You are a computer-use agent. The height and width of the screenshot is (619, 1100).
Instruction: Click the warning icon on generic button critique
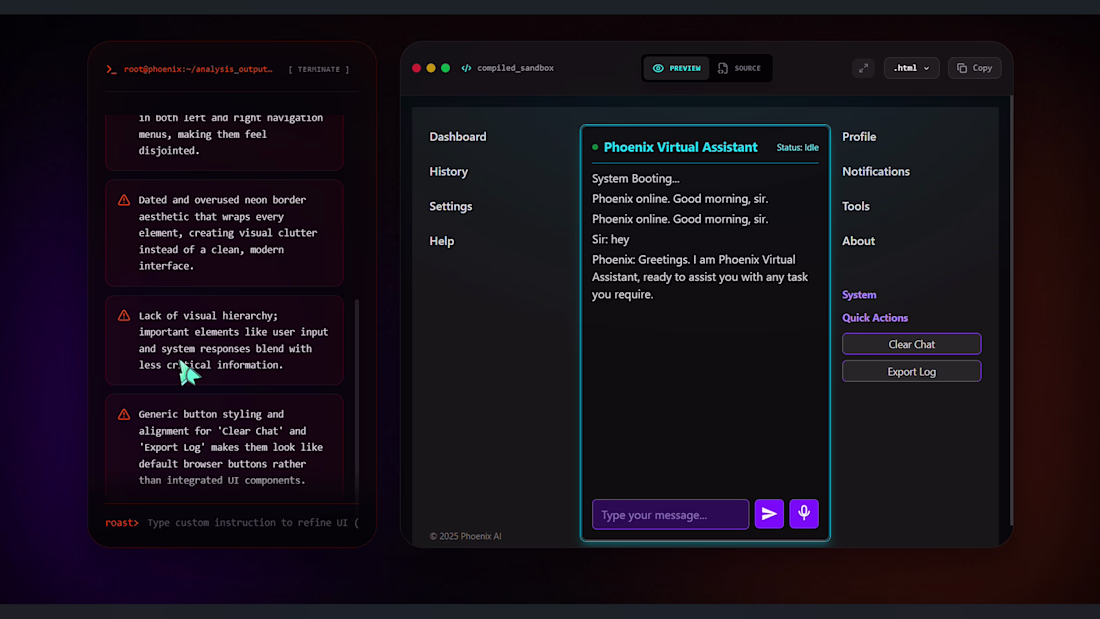[x=124, y=415]
